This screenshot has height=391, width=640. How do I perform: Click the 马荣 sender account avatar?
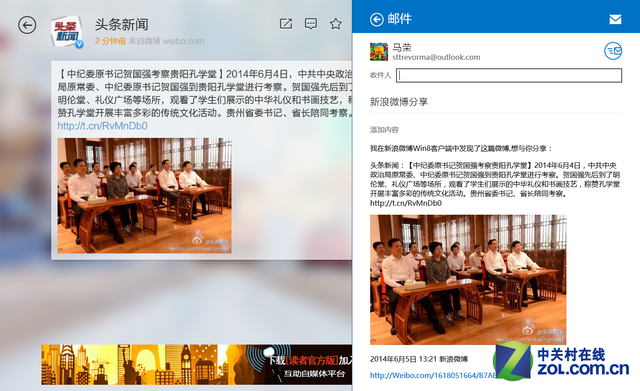tap(379, 52)
